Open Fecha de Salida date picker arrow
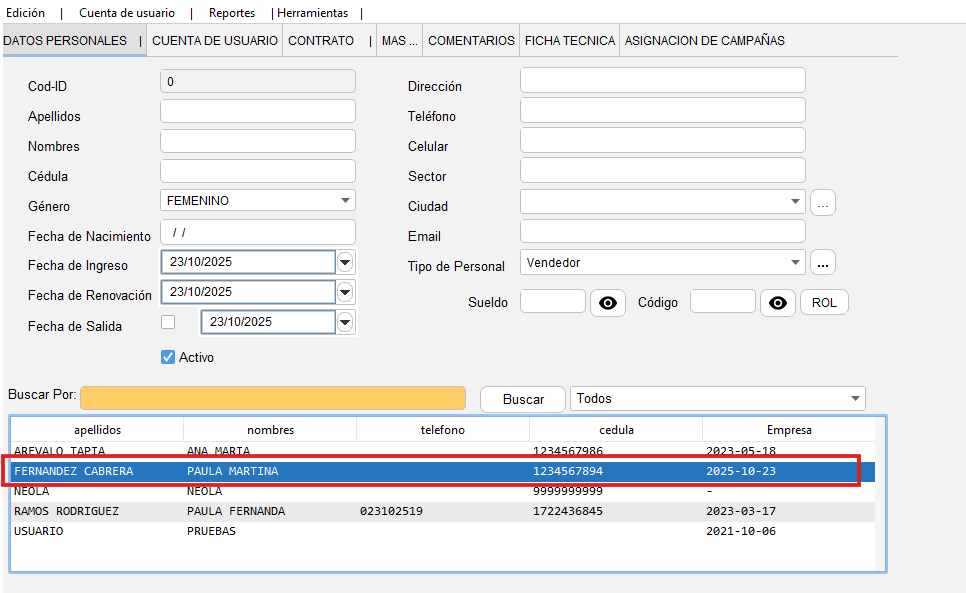The width and height of the screenshot is (966, 593). (346, 322)
